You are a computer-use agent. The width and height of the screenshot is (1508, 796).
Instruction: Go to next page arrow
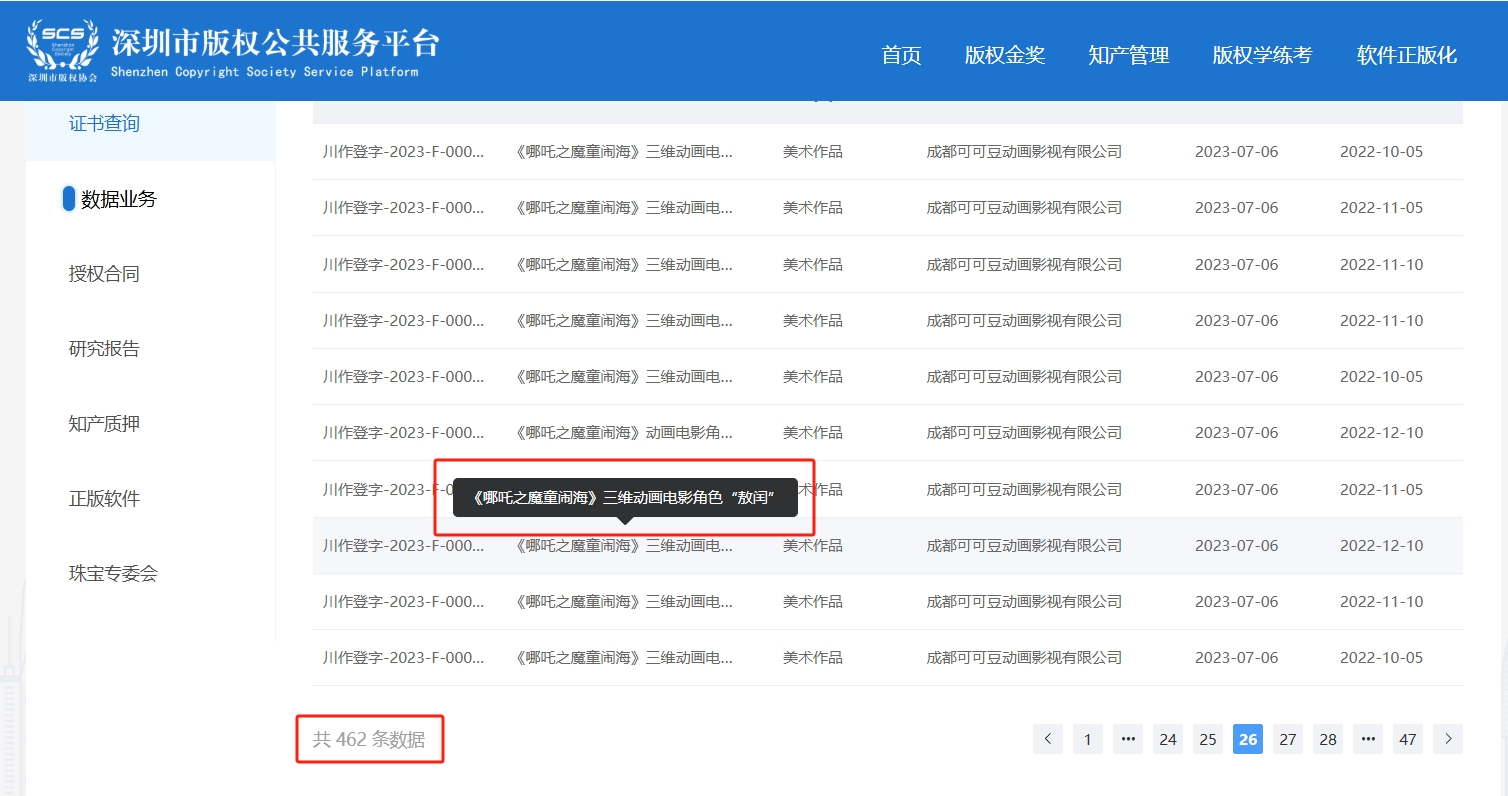(1448, 739)
